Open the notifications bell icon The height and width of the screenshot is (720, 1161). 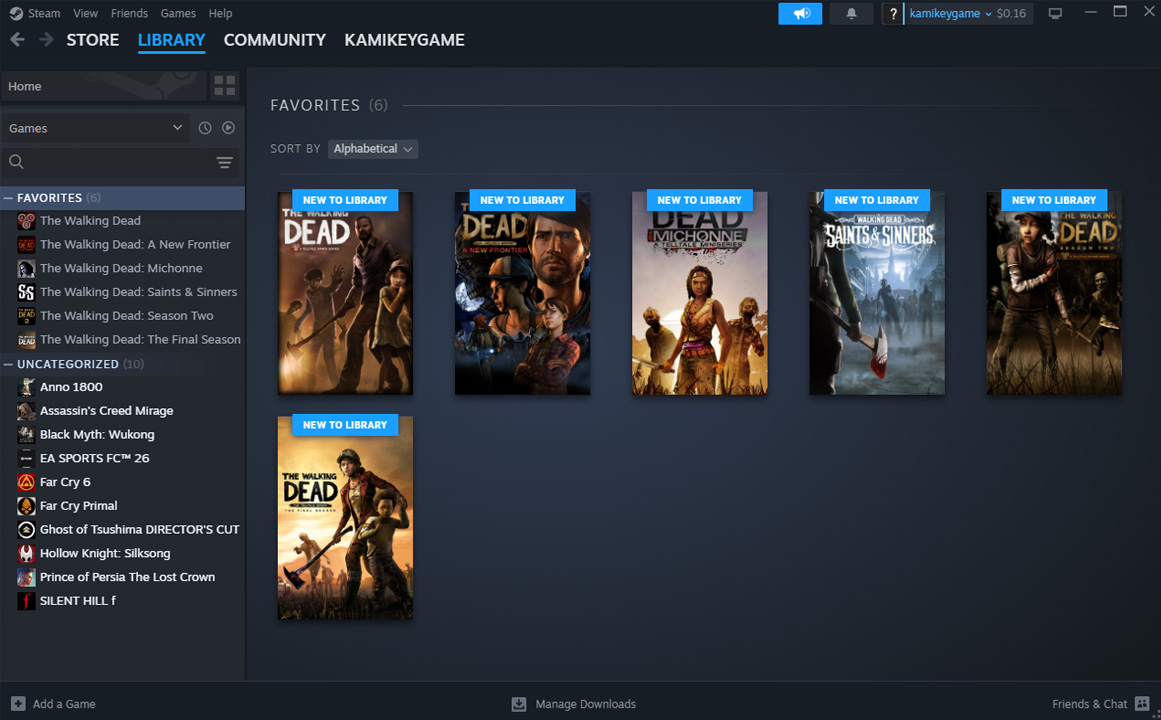pos(852,14)
